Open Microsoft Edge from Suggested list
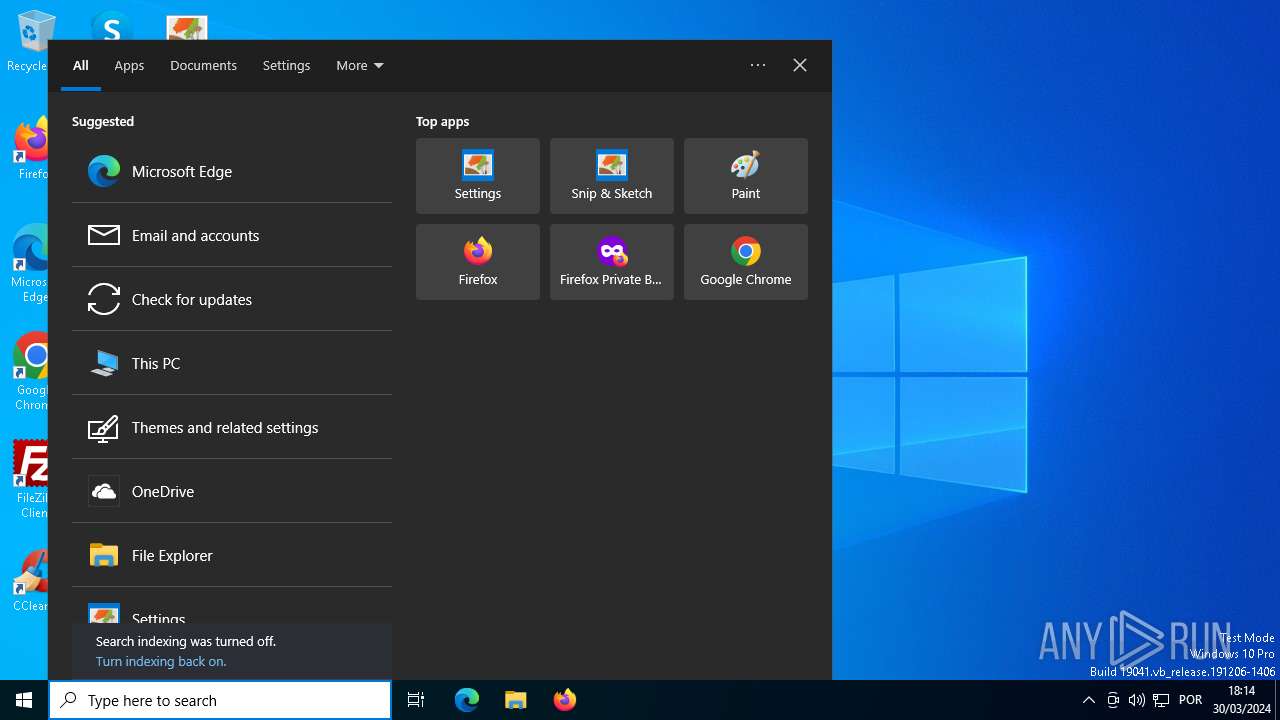The image size is (1280, 720). (x=232, y=171)
